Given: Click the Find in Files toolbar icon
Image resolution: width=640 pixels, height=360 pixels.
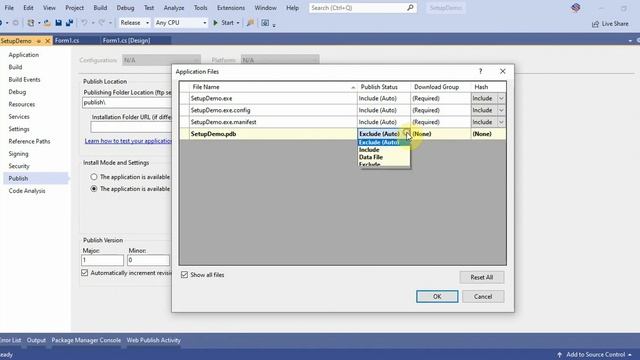Looking at the screenshot, I should (250, 23).
